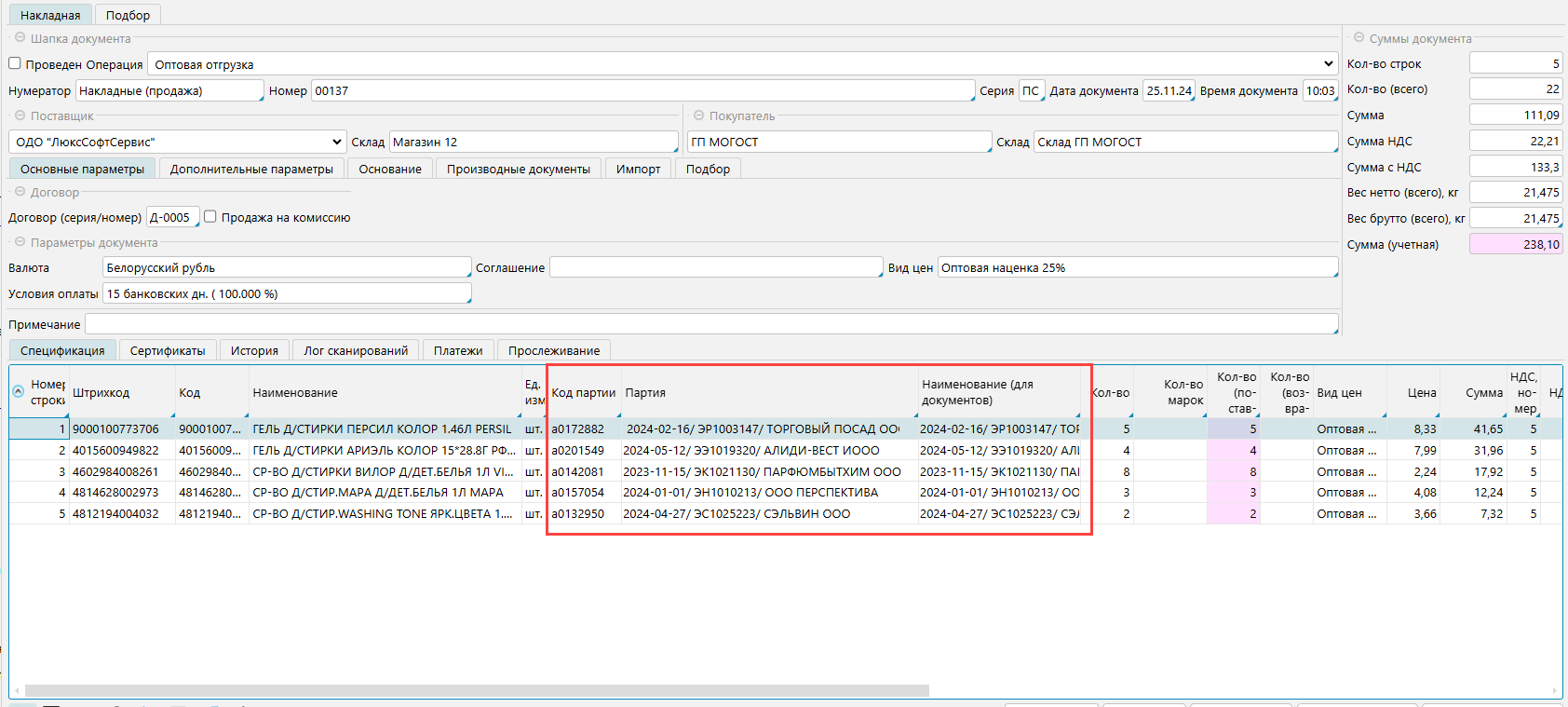Collapse Суммы документа panel icon
1568x707 pixels.
tap(1358, 38)
